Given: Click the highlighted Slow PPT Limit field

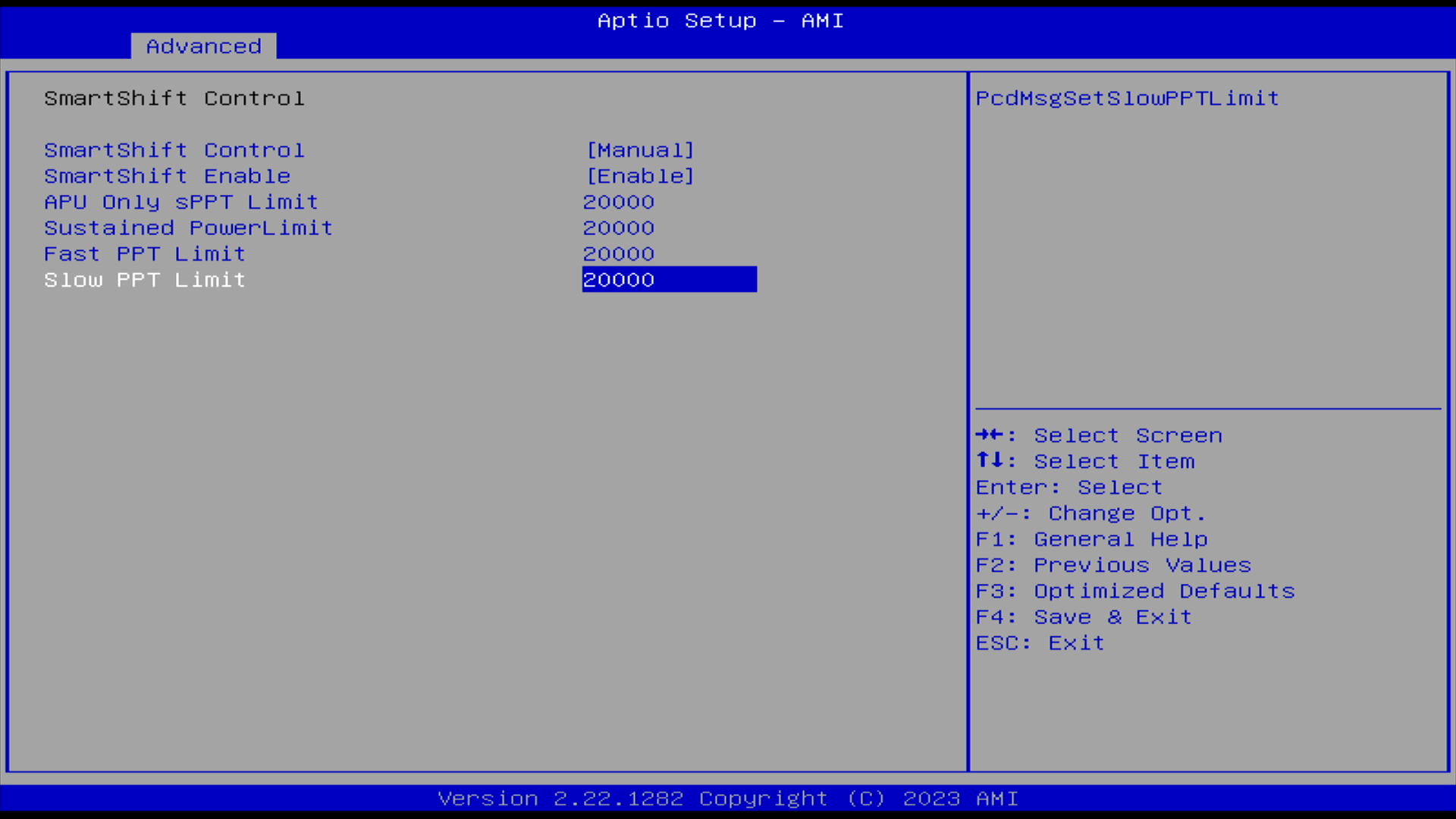Looking at the screenshot, I should tap(670, 279).
